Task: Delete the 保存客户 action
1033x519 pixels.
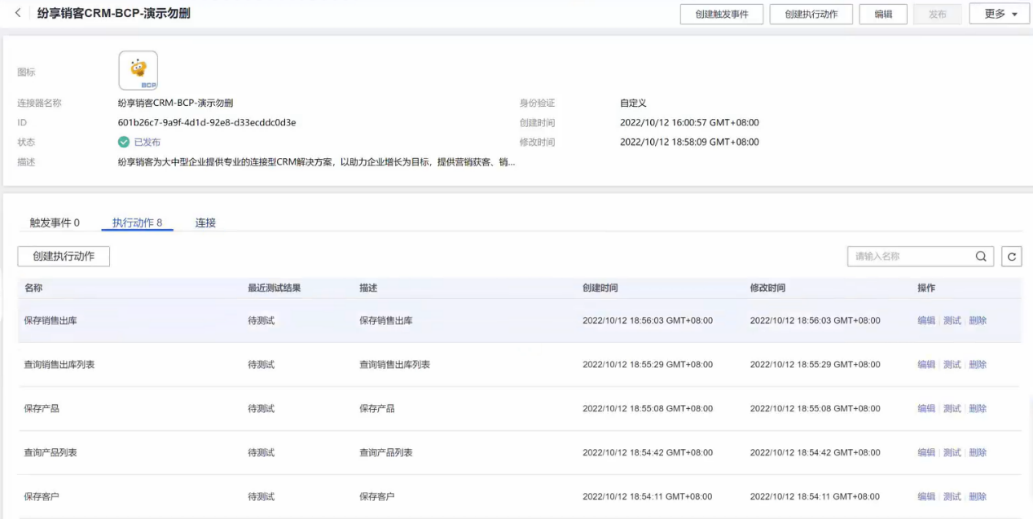Action: click(x=978, y=497)
